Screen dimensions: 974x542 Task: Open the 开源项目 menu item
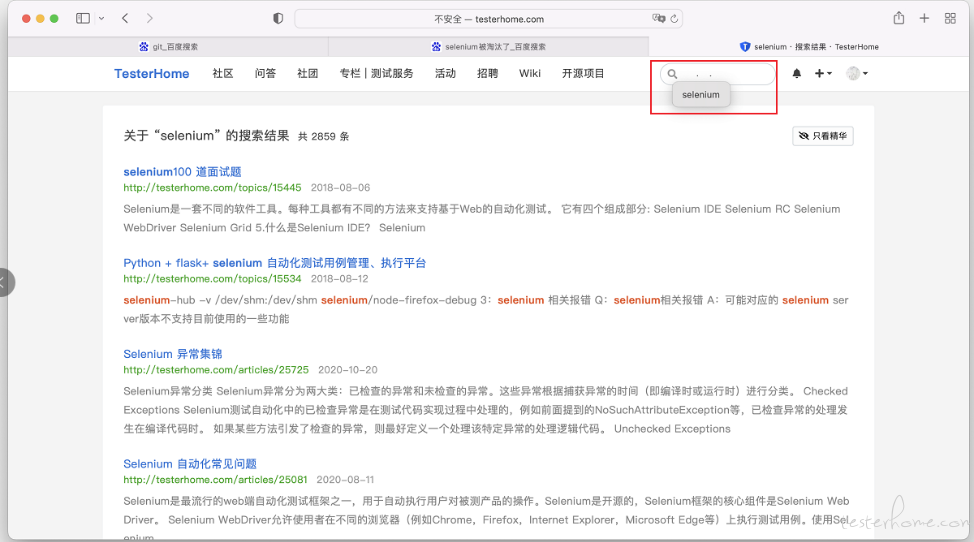583,73
